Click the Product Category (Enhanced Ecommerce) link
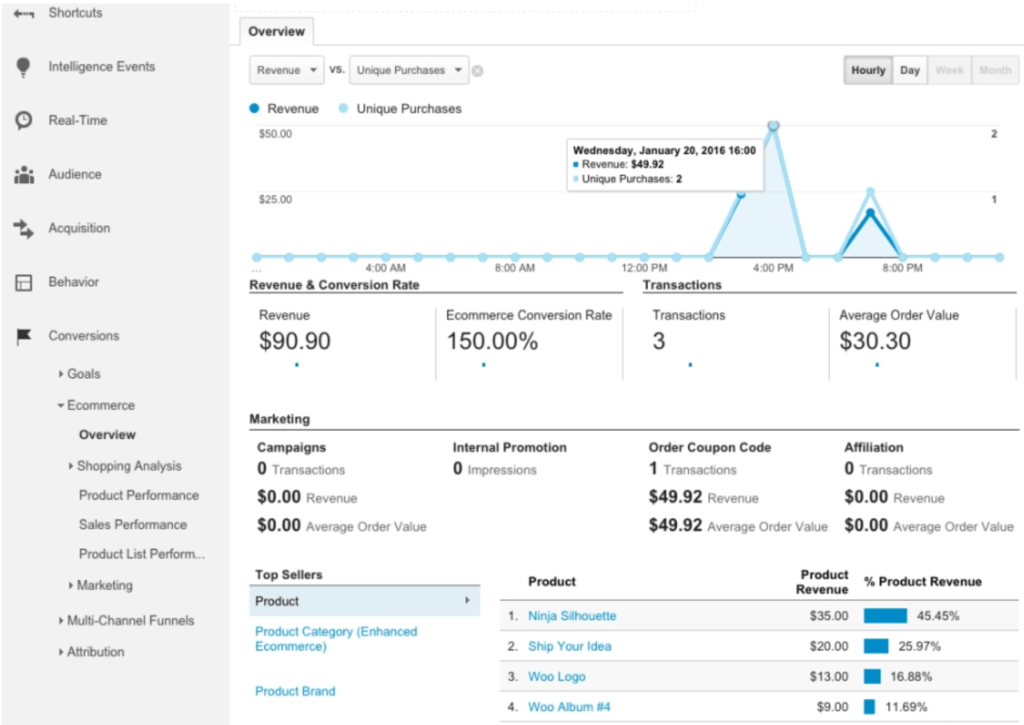Viewport: 1024px width, 725px height. coord(335,637)
